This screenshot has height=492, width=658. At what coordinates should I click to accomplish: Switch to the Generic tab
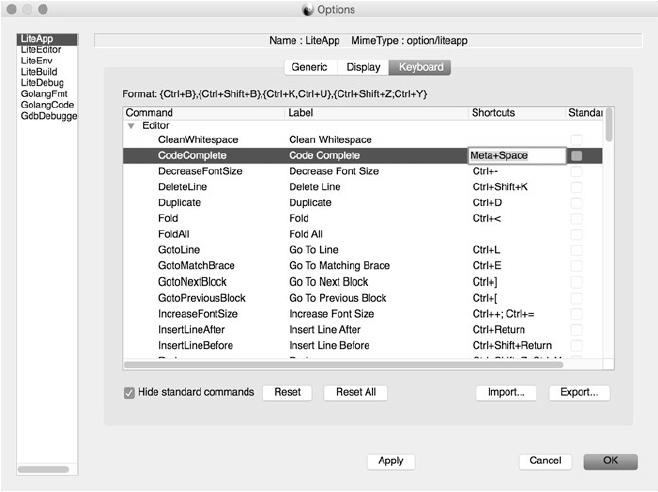pos(309,67)
